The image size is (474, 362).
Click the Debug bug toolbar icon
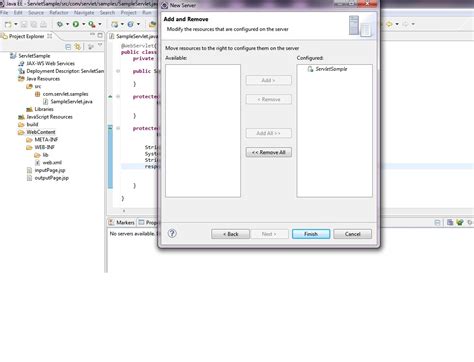pos(60,24)
